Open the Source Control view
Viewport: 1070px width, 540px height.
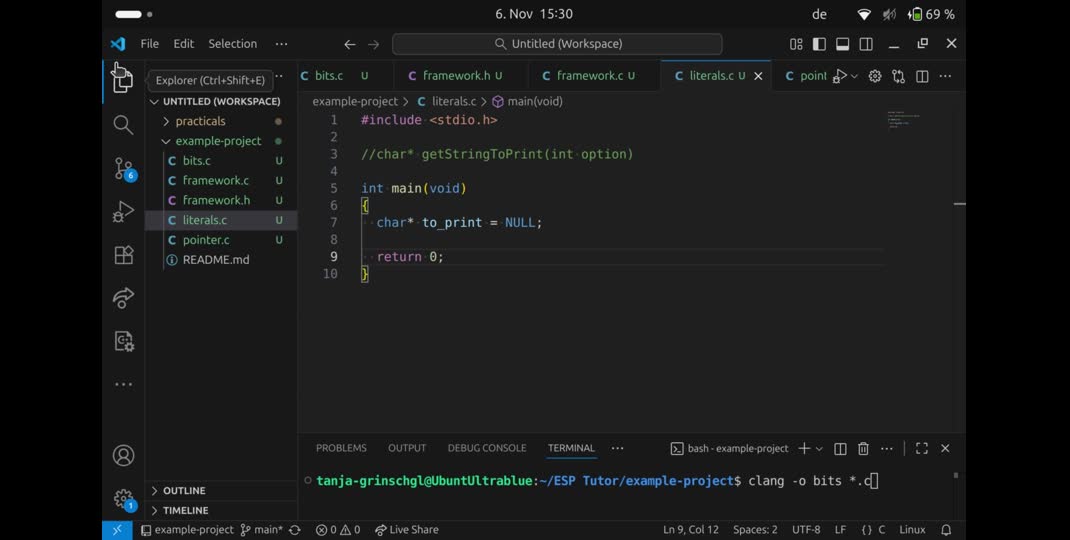[x=123, y=168]
